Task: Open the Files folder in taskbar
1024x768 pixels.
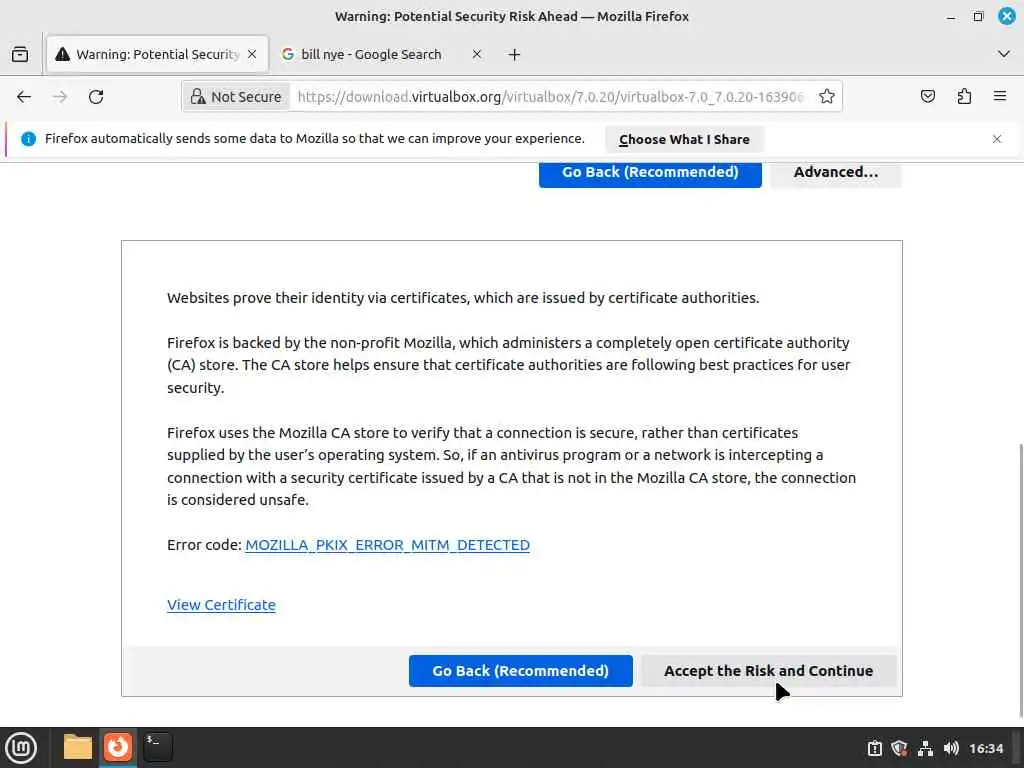Action: 77,747
